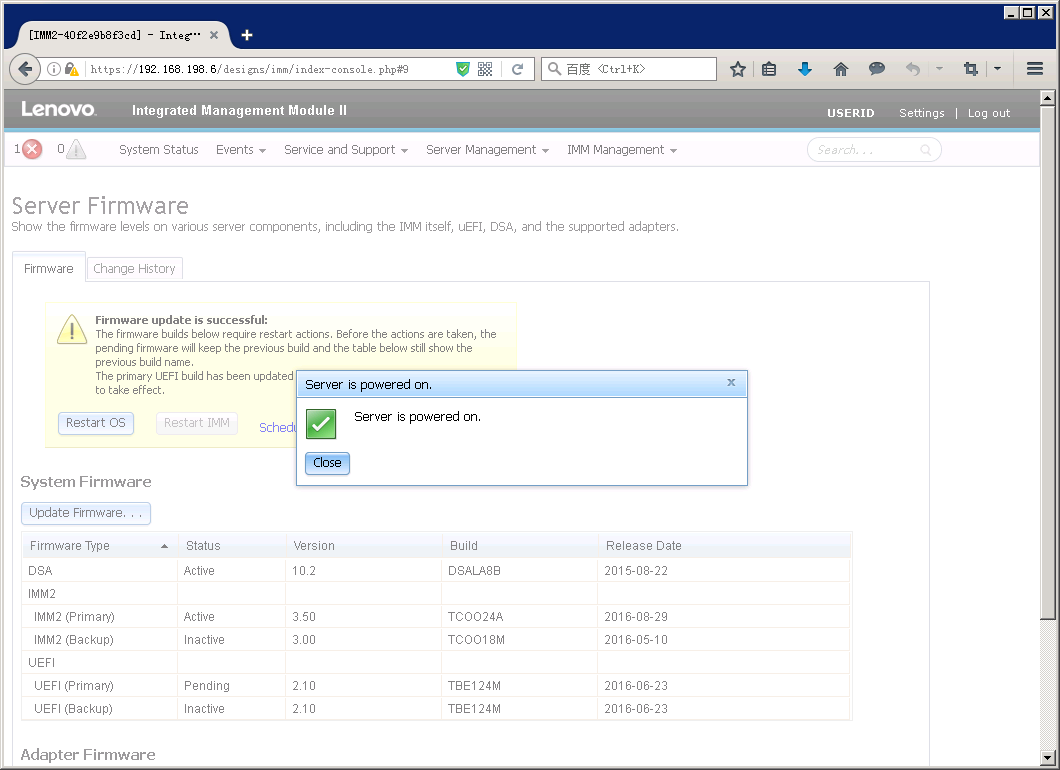Click the red error status icon
1060x770 pixels.
click(x=28, y=149)
